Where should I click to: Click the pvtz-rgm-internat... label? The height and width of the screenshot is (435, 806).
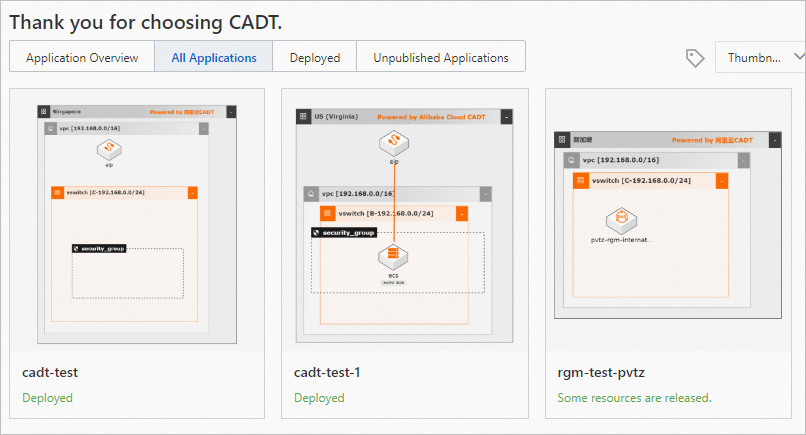[621, 240]
